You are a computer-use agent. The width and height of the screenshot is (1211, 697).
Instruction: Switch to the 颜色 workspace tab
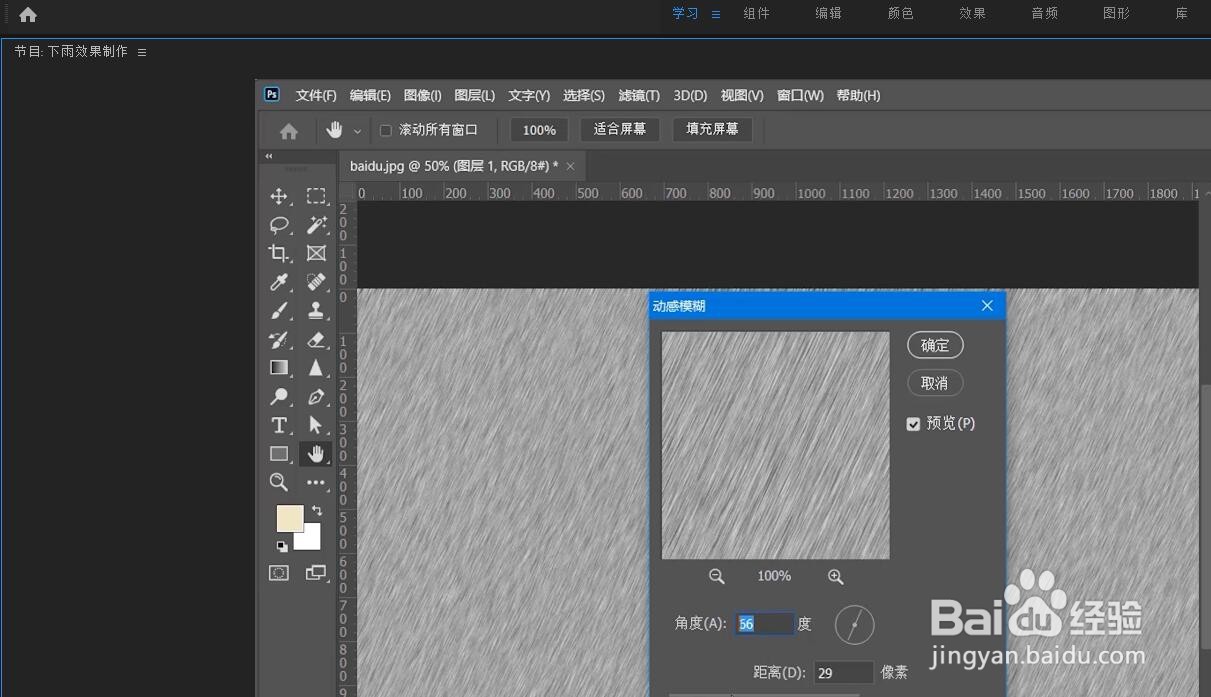pyautogui.click(x=900, y=14)
